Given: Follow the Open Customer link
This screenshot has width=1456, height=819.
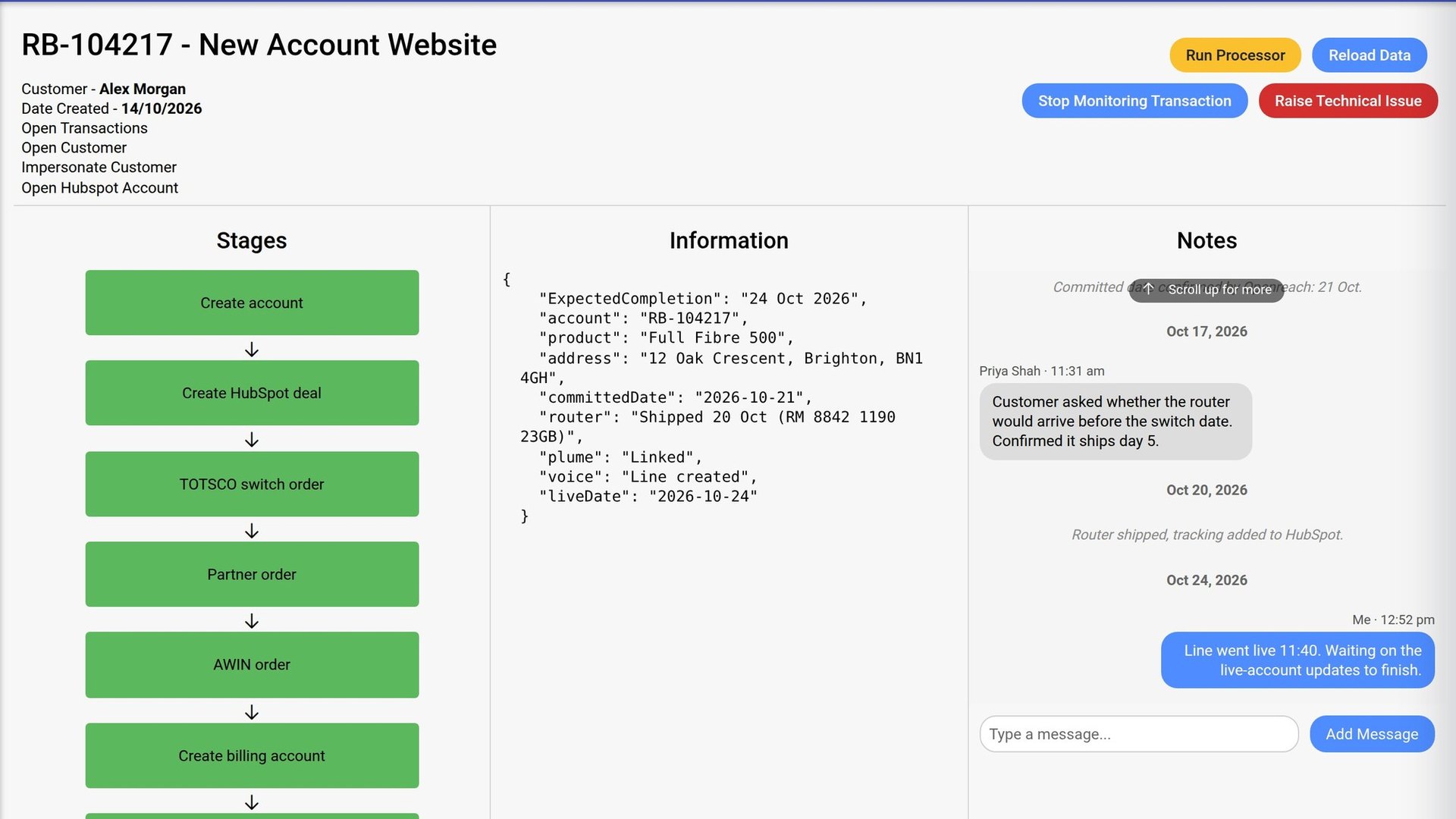Looking at the screenshot, I should (x=74, y=148).
